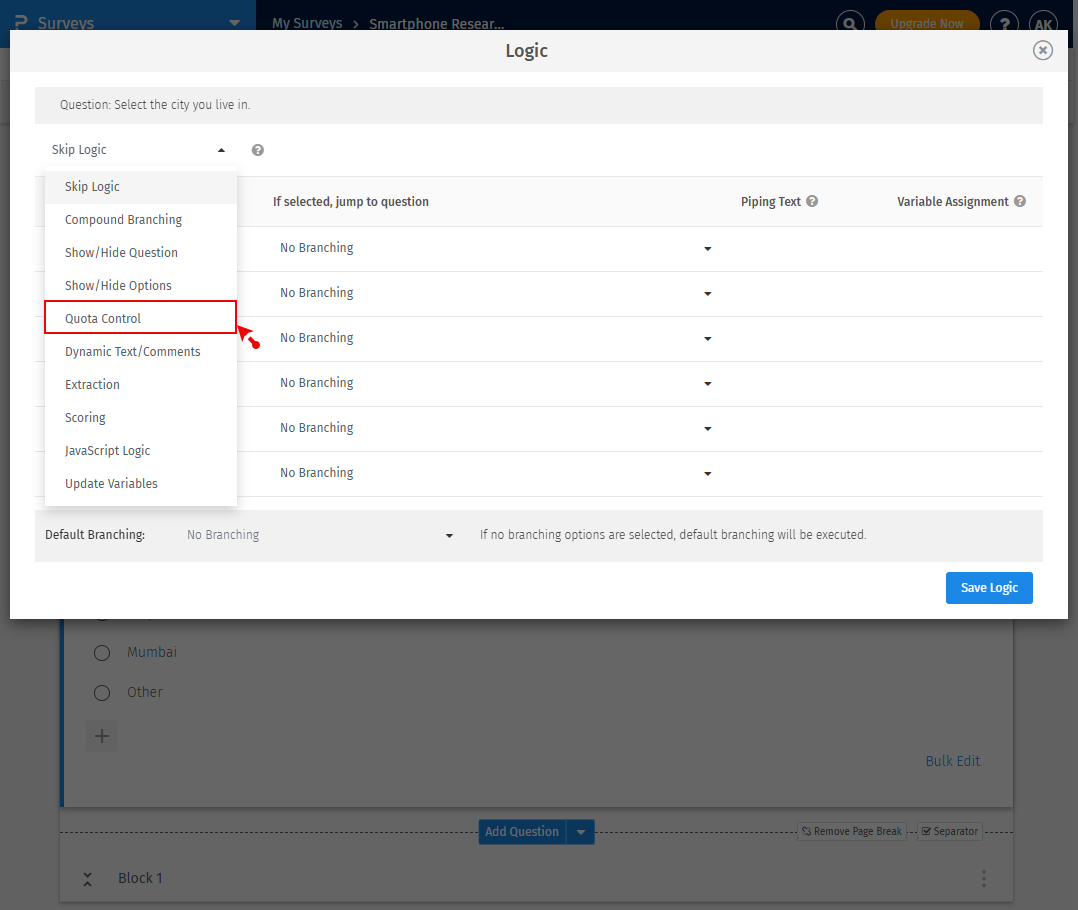Open AK user profile avatar
Viewport: 1078px width, 910px height.
(x=1043, y=24)
